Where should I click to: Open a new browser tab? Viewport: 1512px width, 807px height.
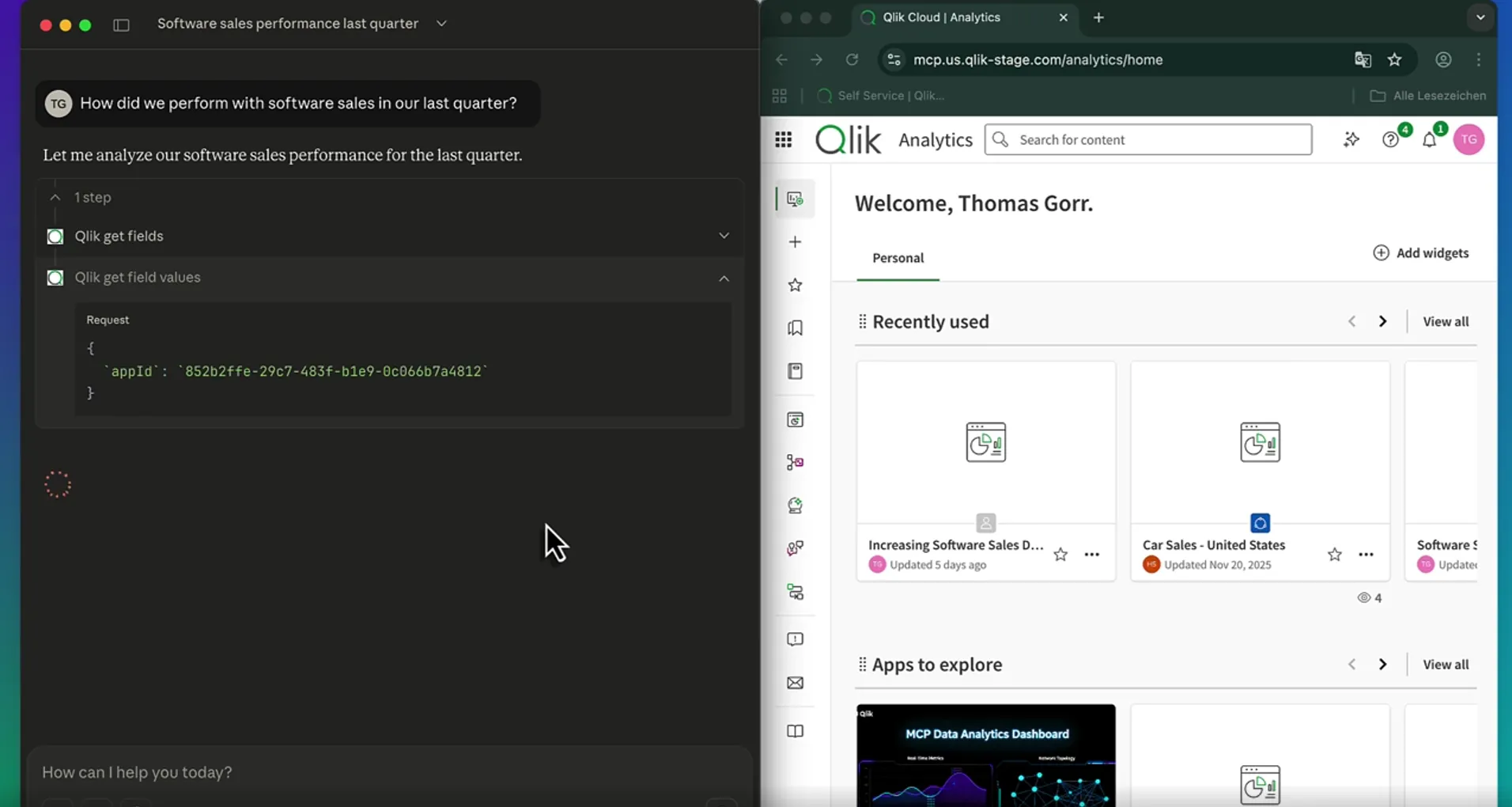[1098, 17]
